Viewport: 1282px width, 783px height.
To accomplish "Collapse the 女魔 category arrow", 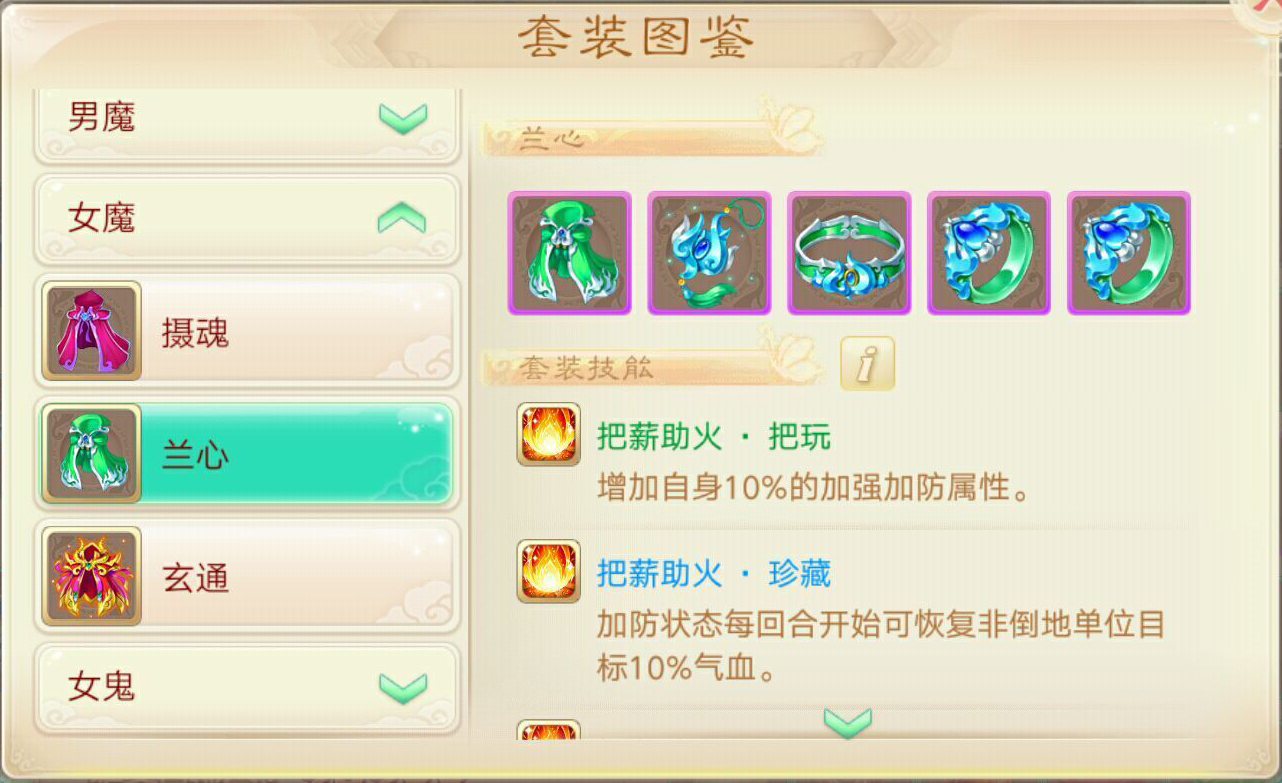I will coord(403,217).
